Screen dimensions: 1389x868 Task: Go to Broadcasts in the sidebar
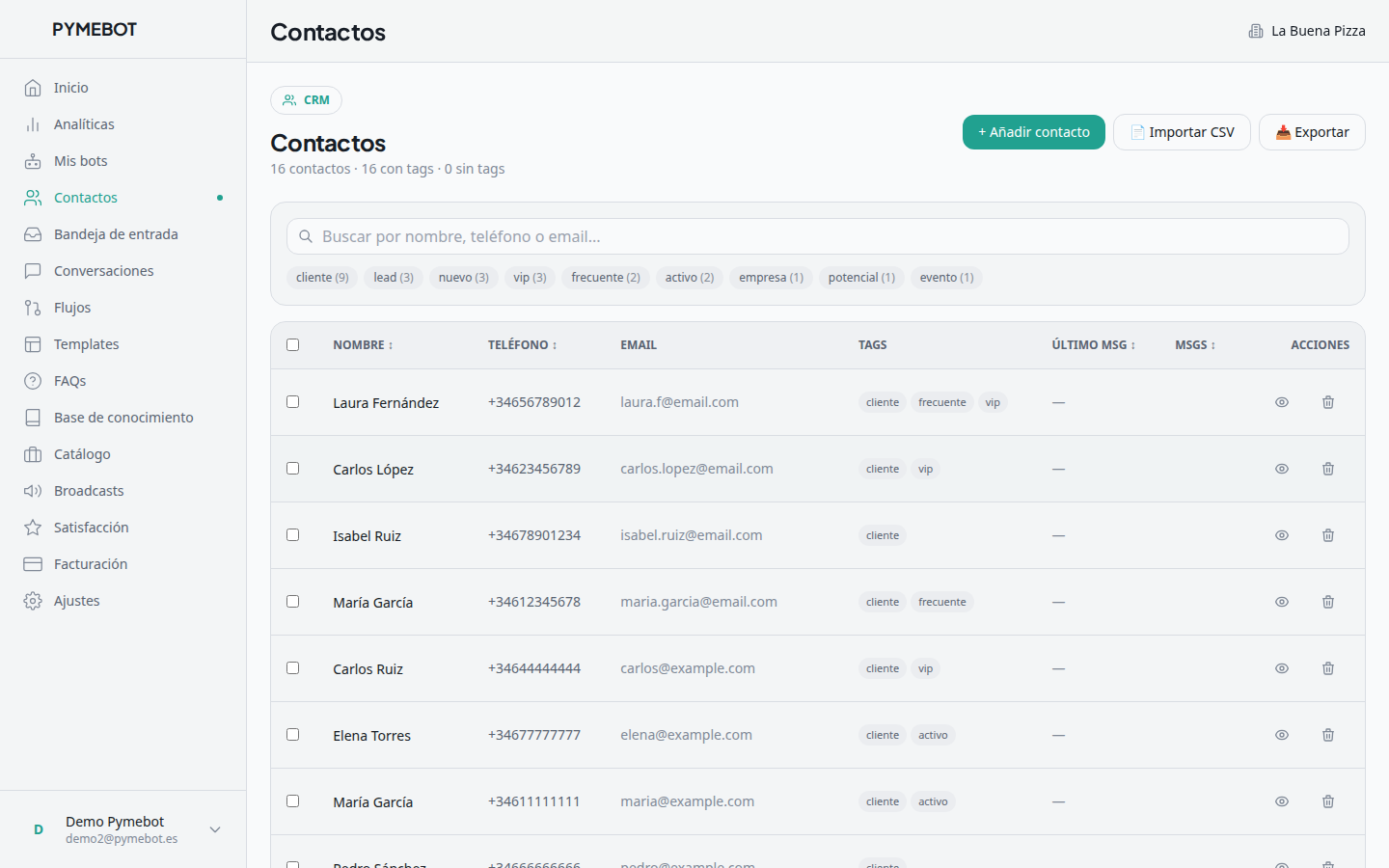pos(89,491)
